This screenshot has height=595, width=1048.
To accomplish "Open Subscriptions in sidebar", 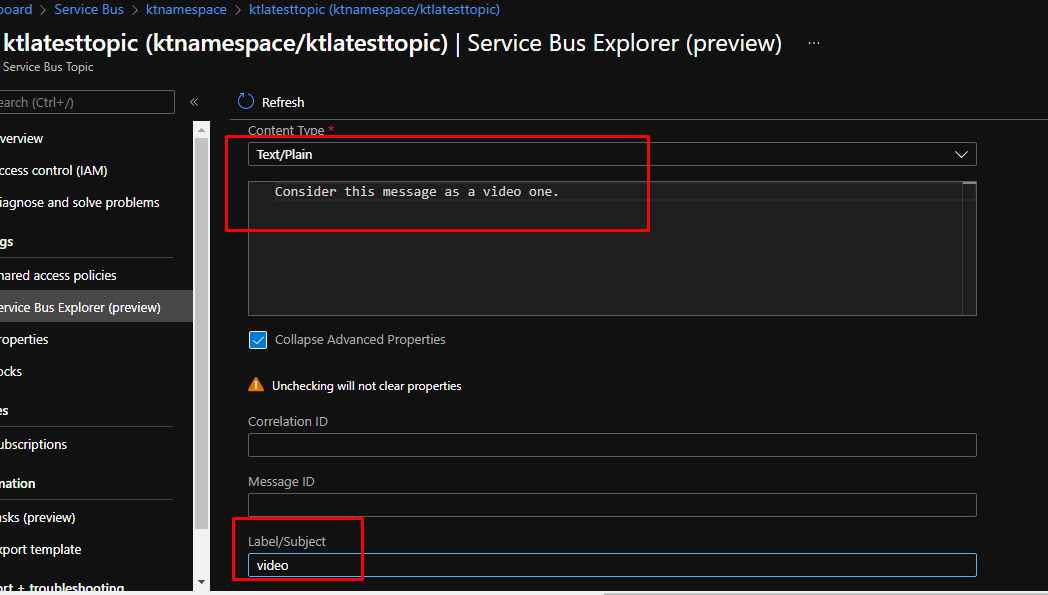I will pos(34,444).
